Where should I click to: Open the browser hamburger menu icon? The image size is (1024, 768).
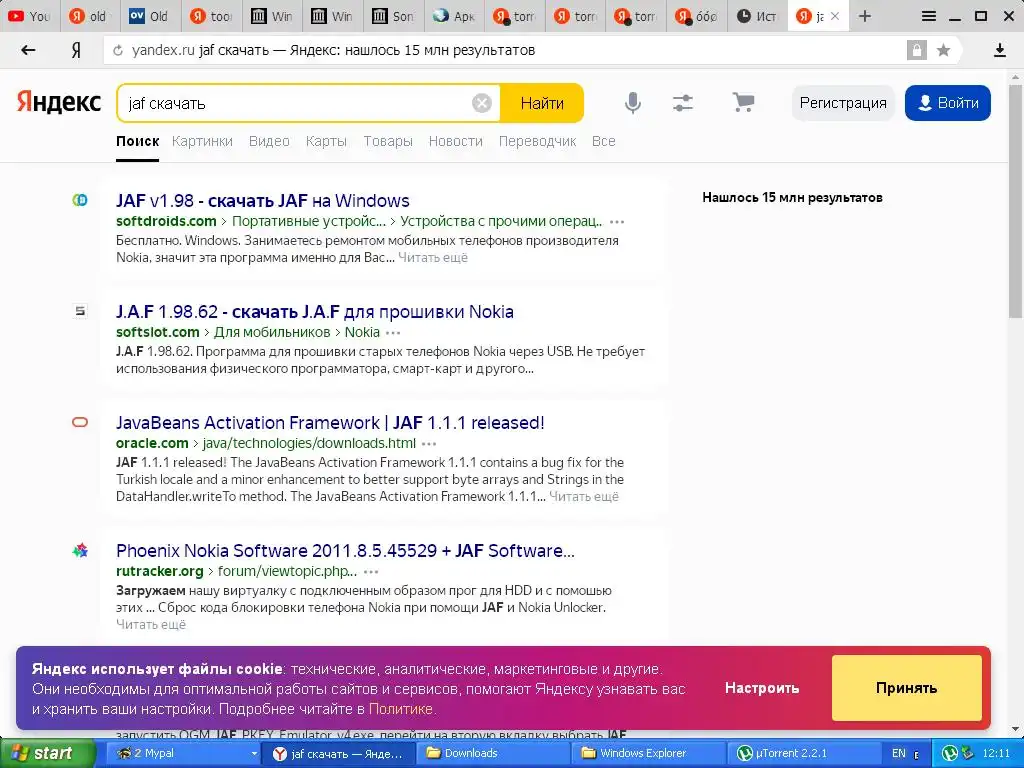(929, 16)
